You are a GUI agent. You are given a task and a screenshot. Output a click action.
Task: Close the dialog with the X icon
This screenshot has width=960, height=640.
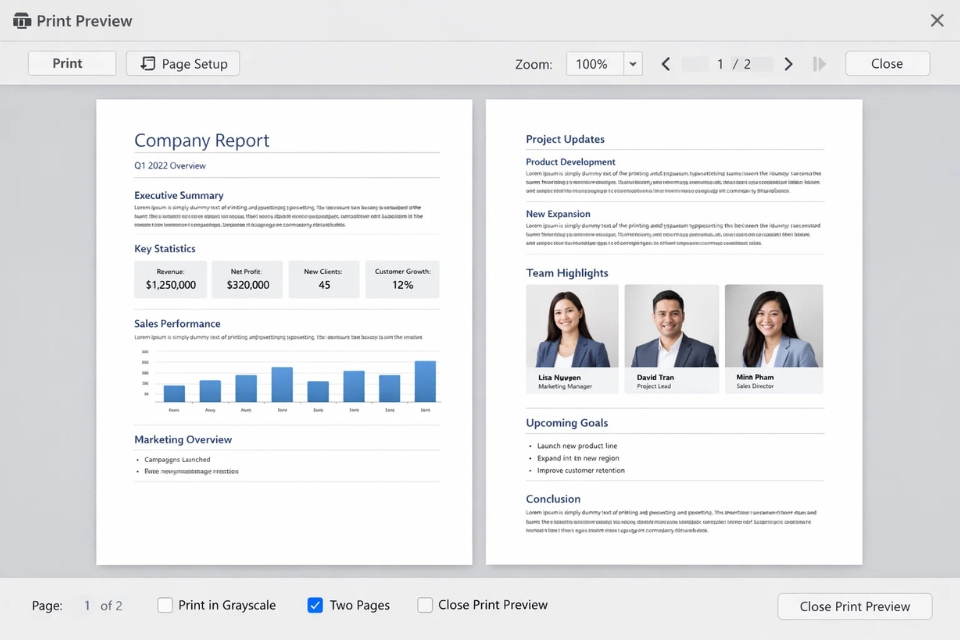coord(937,21)
